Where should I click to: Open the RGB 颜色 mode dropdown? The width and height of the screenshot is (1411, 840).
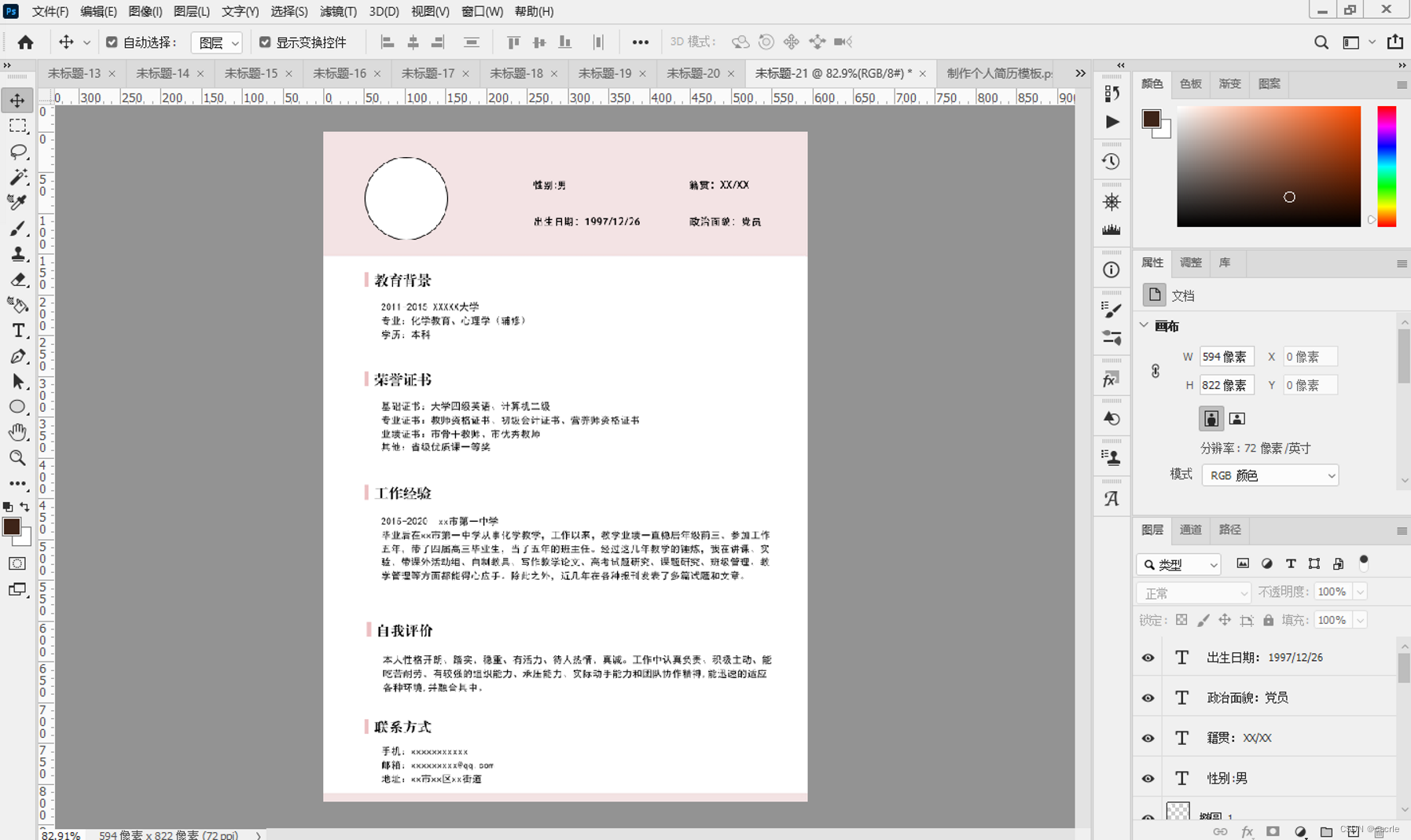[x=1270, y=475]
